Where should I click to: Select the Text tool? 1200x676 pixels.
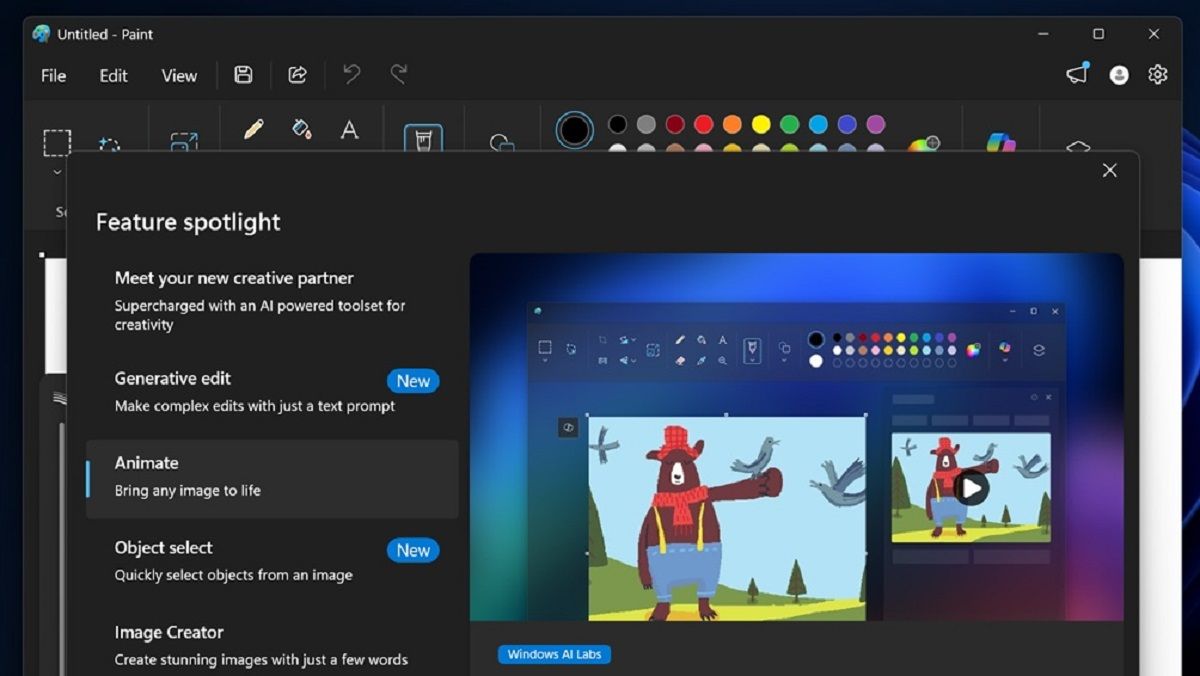(x=348, y=129)
